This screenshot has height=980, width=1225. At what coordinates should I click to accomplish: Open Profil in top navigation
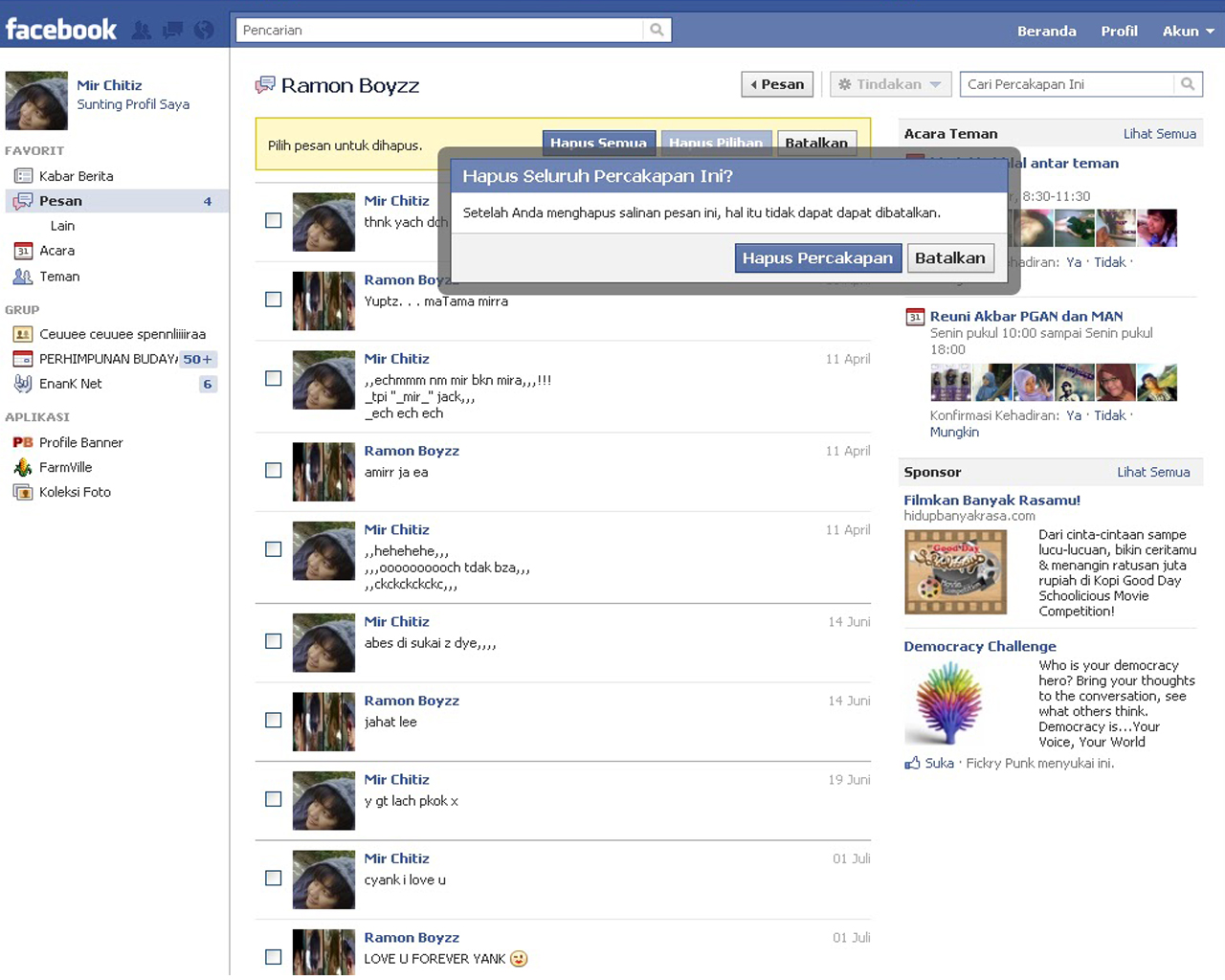[1119, 31]
